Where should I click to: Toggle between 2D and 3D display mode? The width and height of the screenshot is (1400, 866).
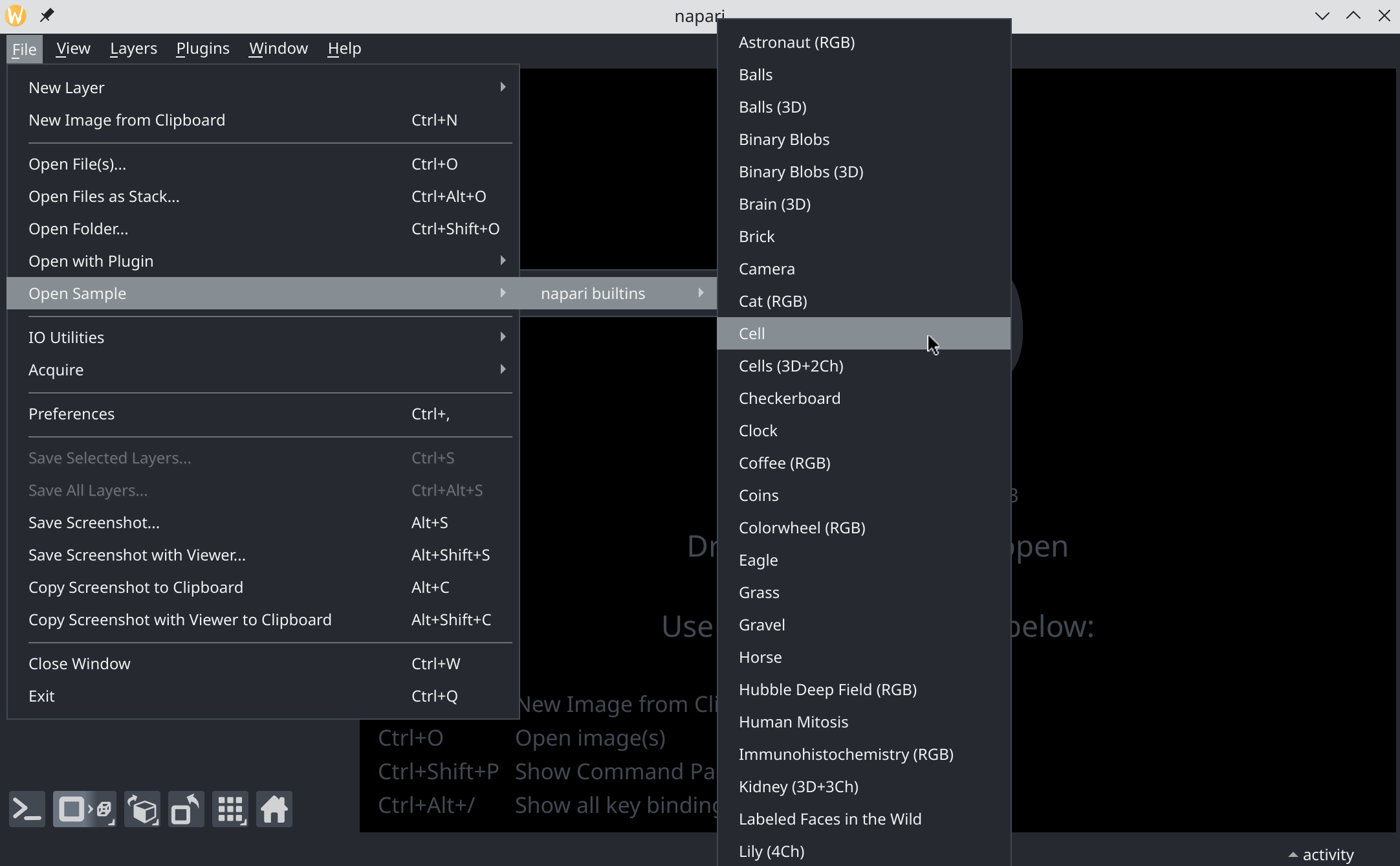coord(84,809)
